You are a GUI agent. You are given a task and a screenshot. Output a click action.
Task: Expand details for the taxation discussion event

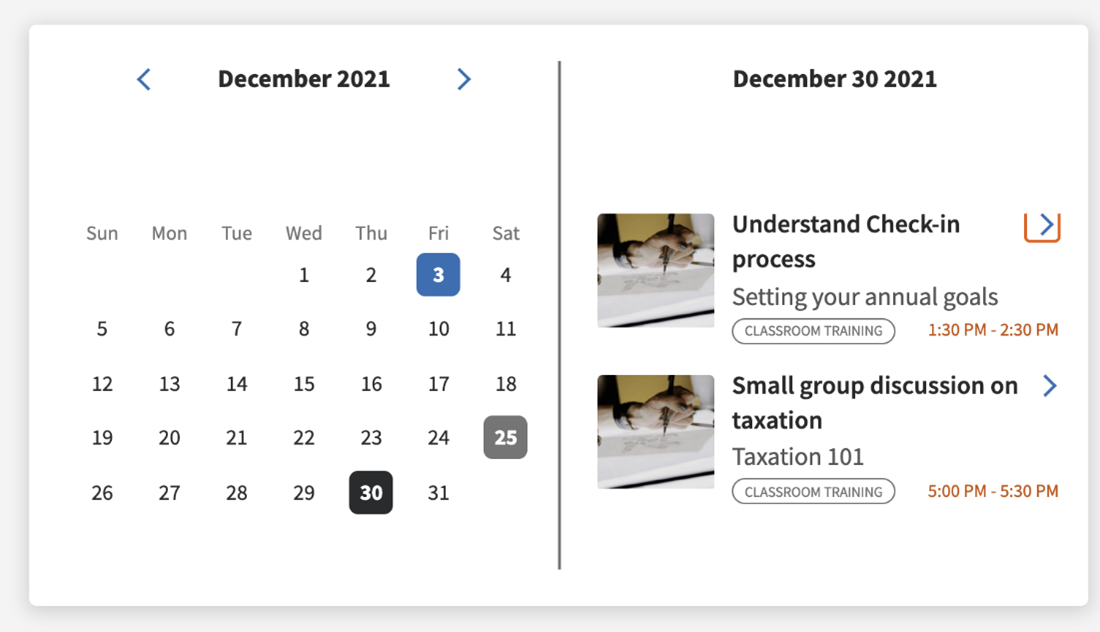1050,386
